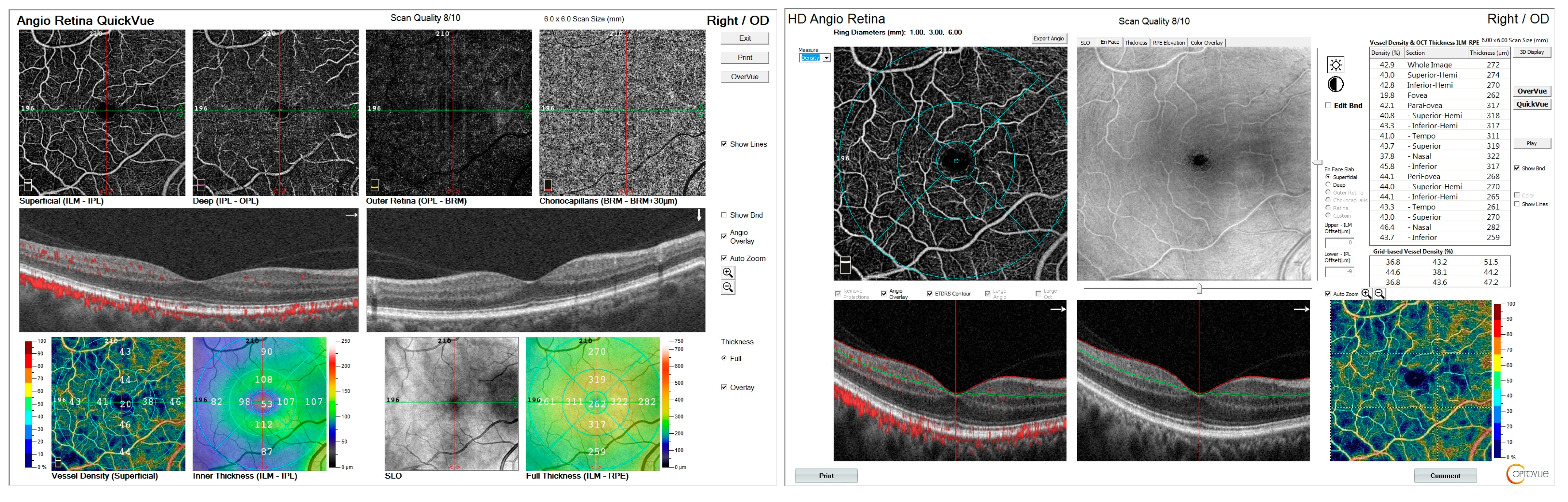The image size is (1568, 502).
Task: Toggle Auto Zoom in QuickVue panel
Action: click(724, 258)
